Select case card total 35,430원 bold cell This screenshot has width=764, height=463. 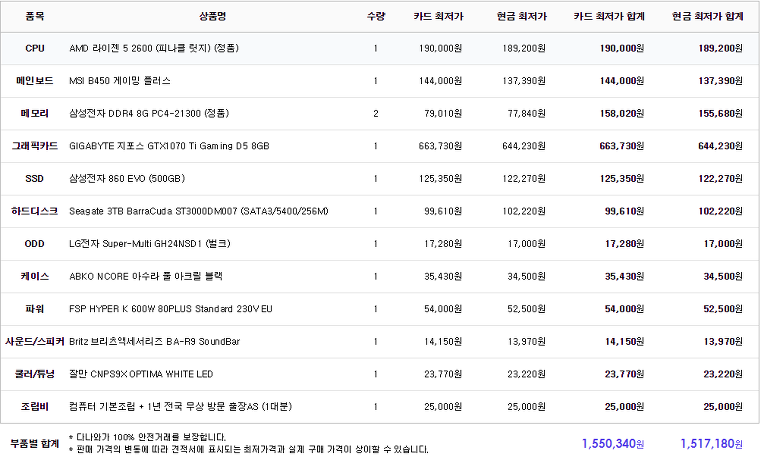[x=625, y=276]
